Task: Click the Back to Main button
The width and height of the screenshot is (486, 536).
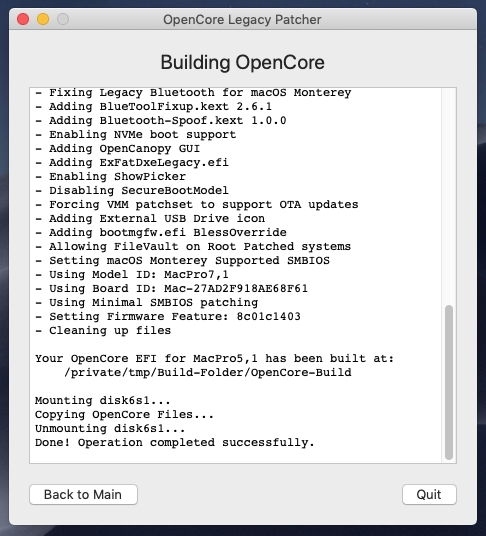Action: pyautogui.click(x=83, y=494)
